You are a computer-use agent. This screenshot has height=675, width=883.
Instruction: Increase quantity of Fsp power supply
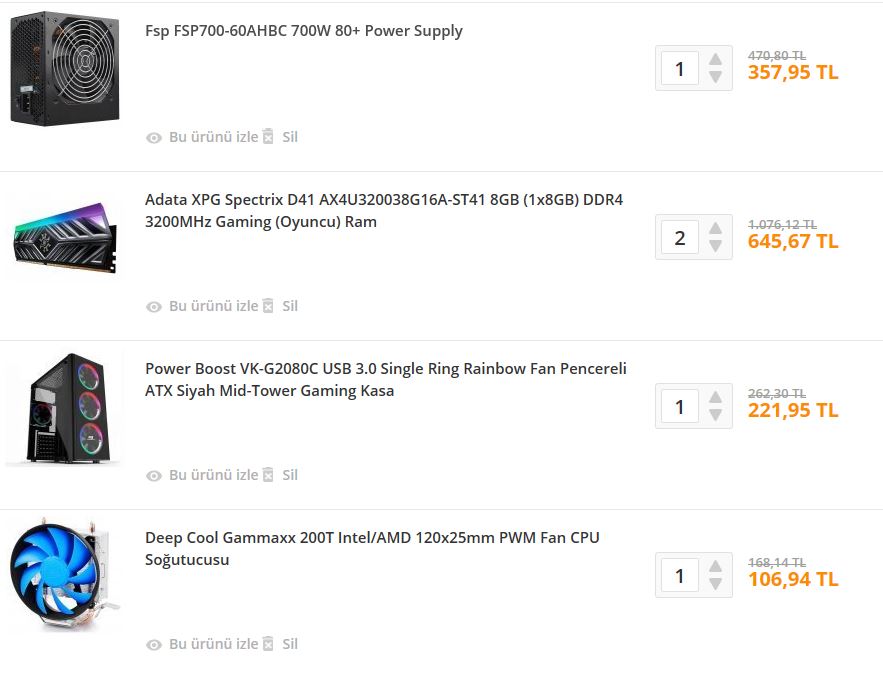coord(715,60)
